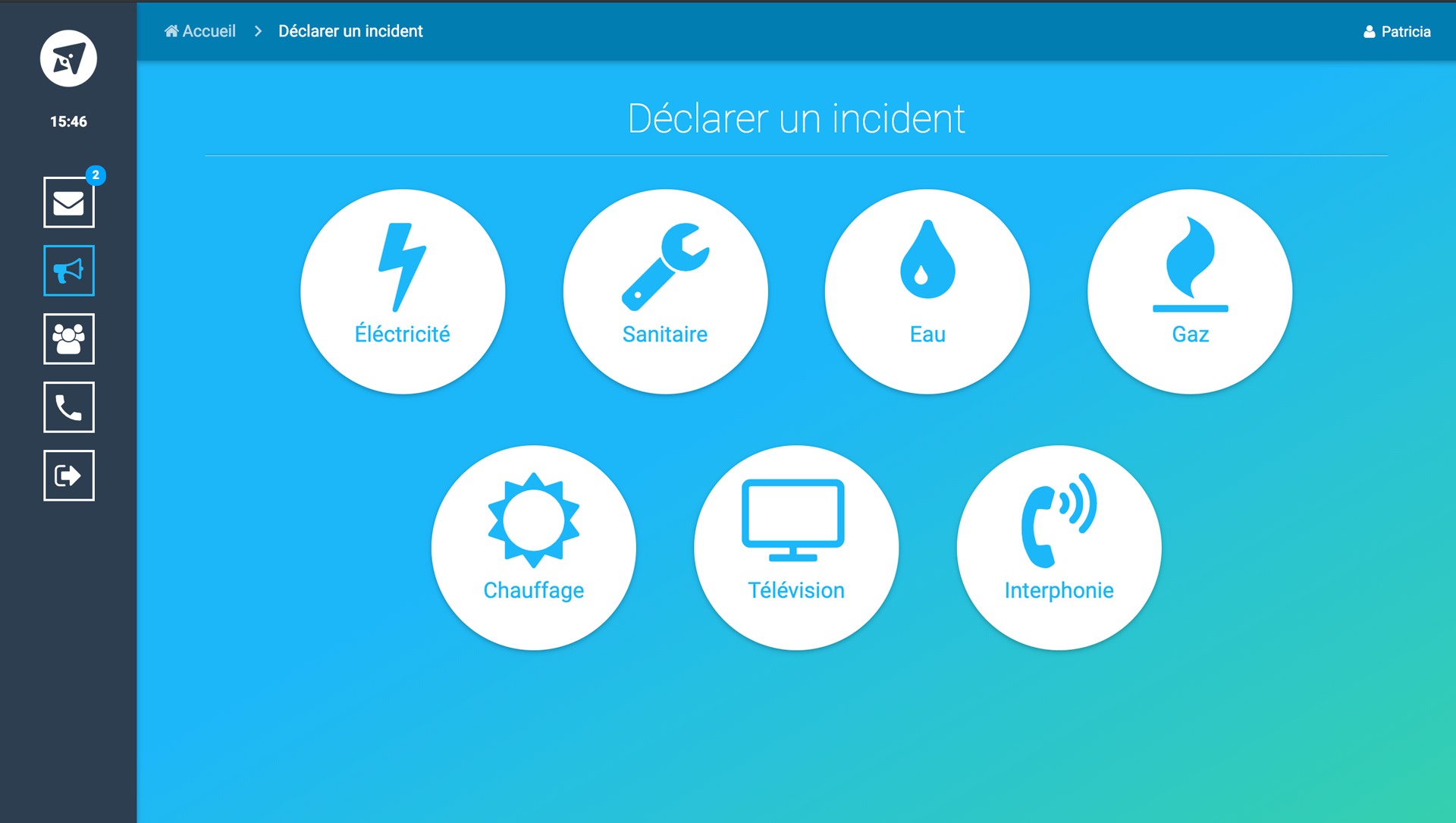Viewport: 1456px width, 823px height.
Task: Open the phone handset sidebar icon
Action: point(68,407)
